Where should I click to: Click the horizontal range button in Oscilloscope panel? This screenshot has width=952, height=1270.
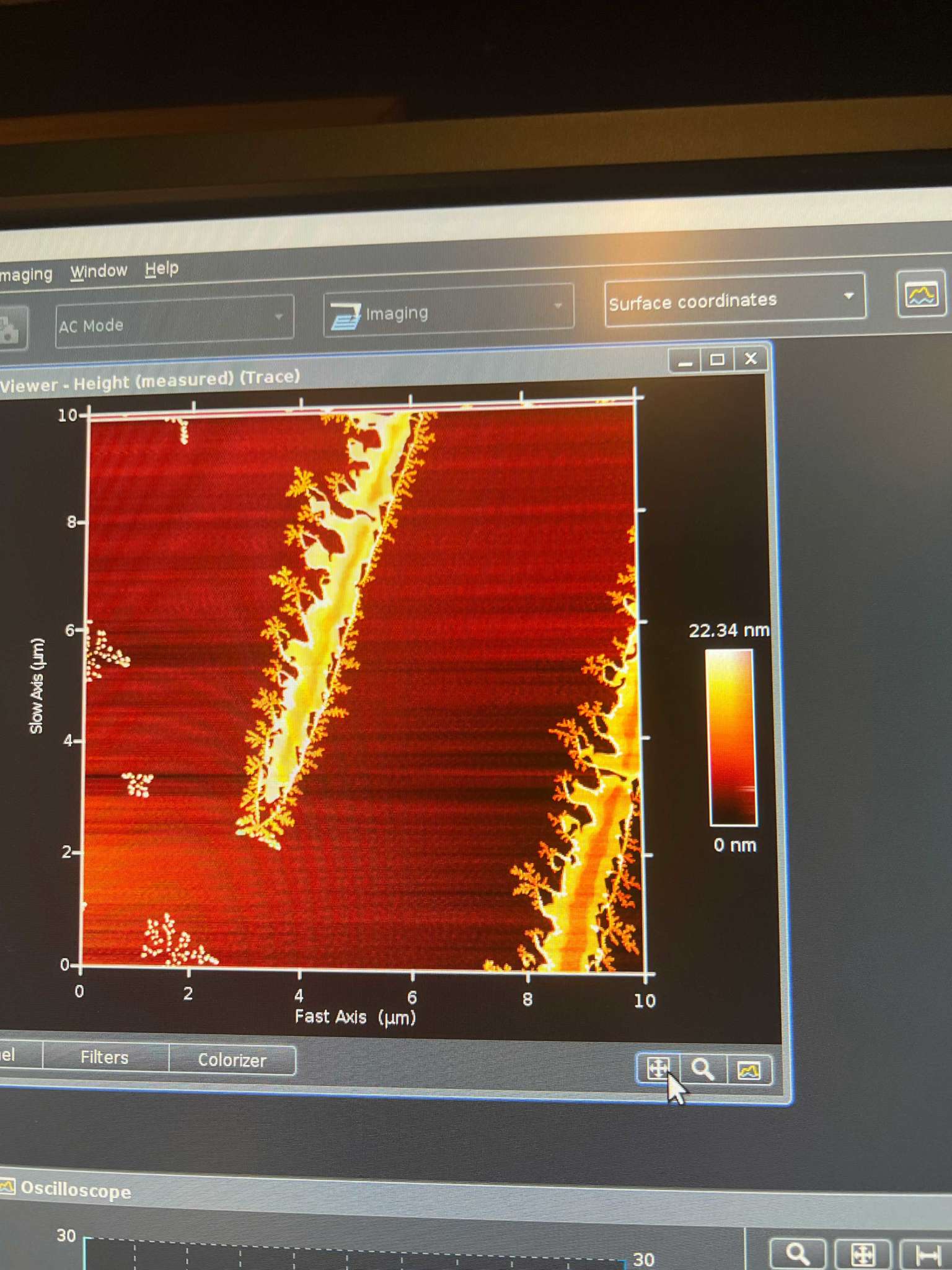(928, 1255)
